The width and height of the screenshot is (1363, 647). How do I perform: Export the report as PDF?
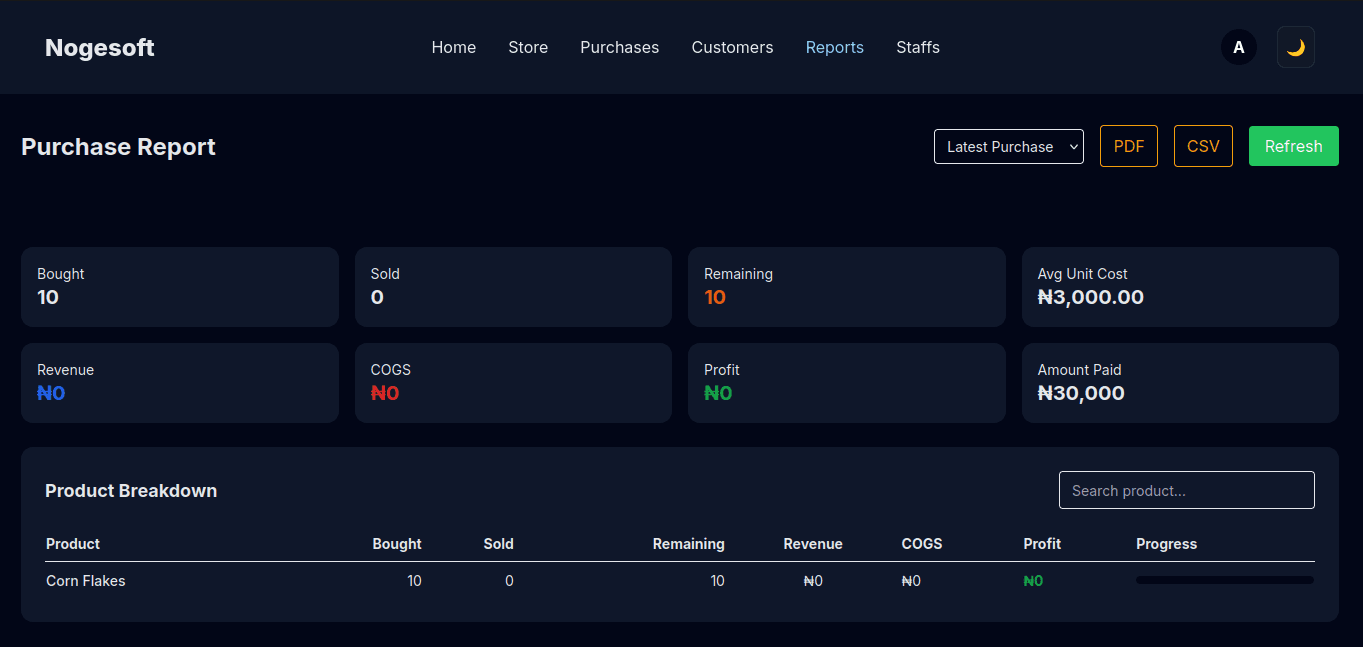coord(1128,146)
